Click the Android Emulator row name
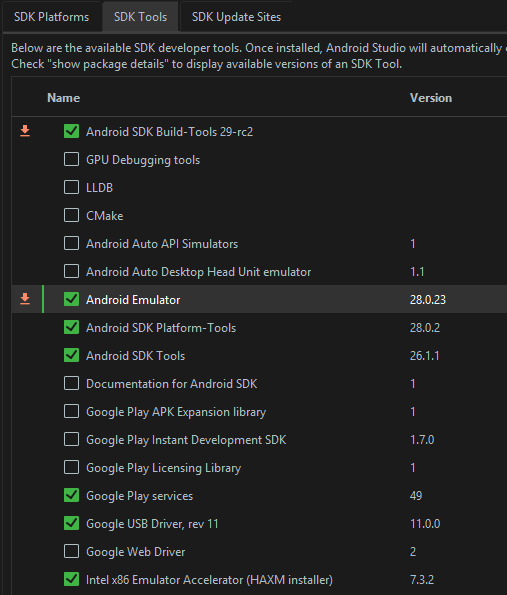This screenshot has height=595, width=507. [x=133, y=300]
